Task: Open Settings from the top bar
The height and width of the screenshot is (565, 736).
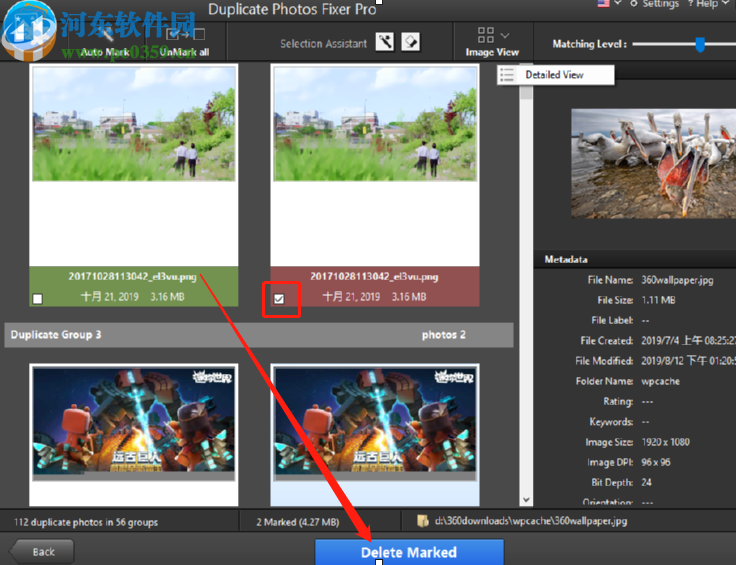Action: click(655, 4)
